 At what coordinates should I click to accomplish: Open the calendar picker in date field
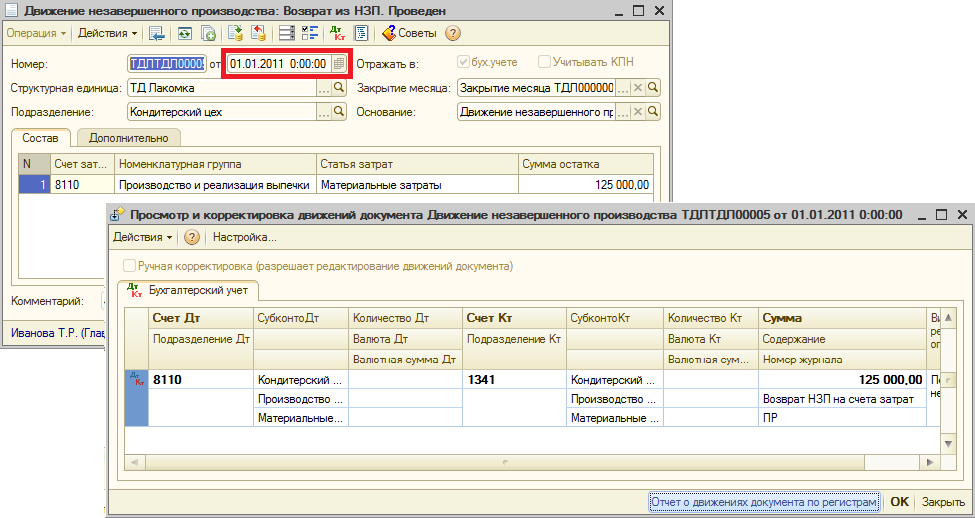(339, 64)
